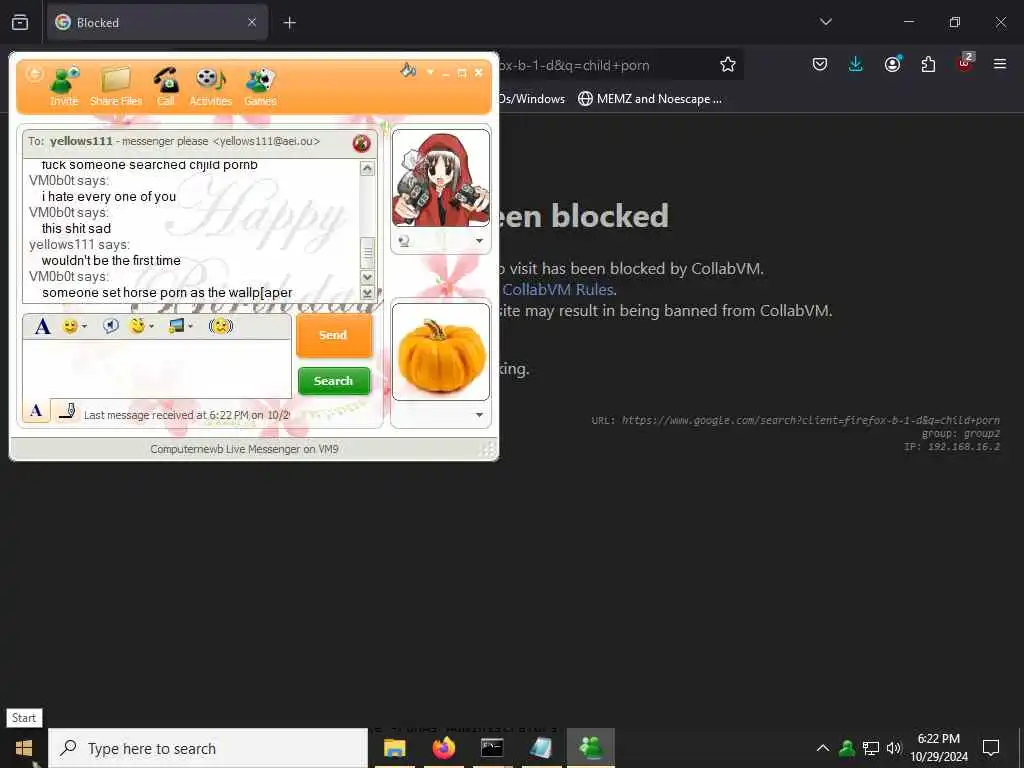
Task: Open the font A icon in chat toolbar
Action: 42,326
